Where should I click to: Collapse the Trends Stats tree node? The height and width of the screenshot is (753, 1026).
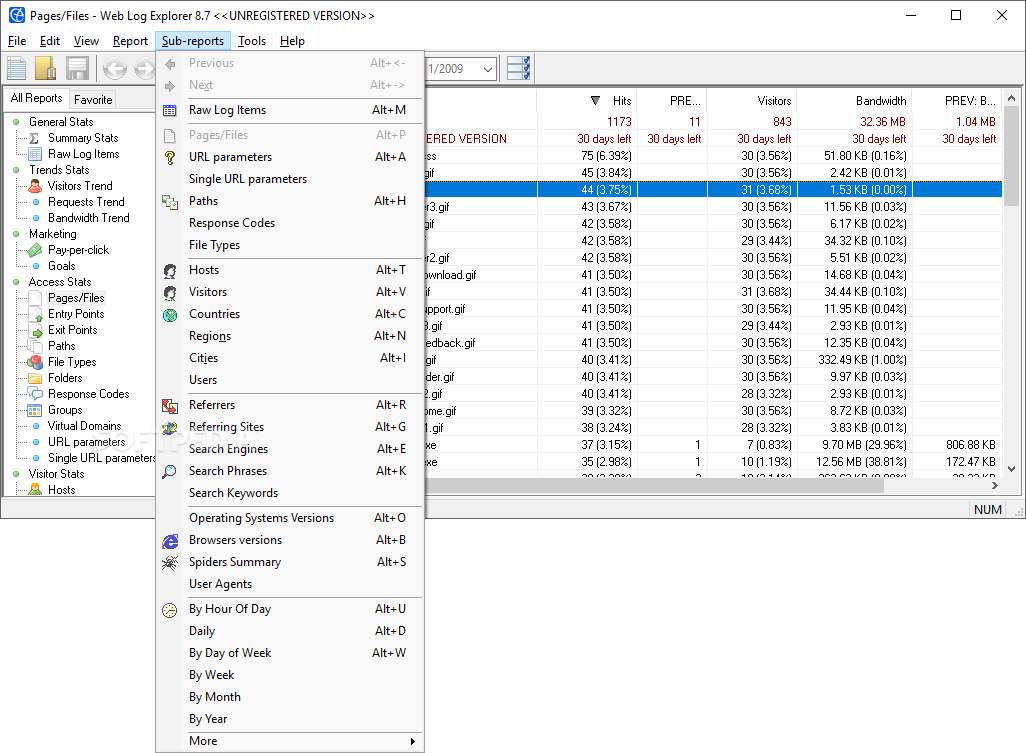[x=16, y=170]
